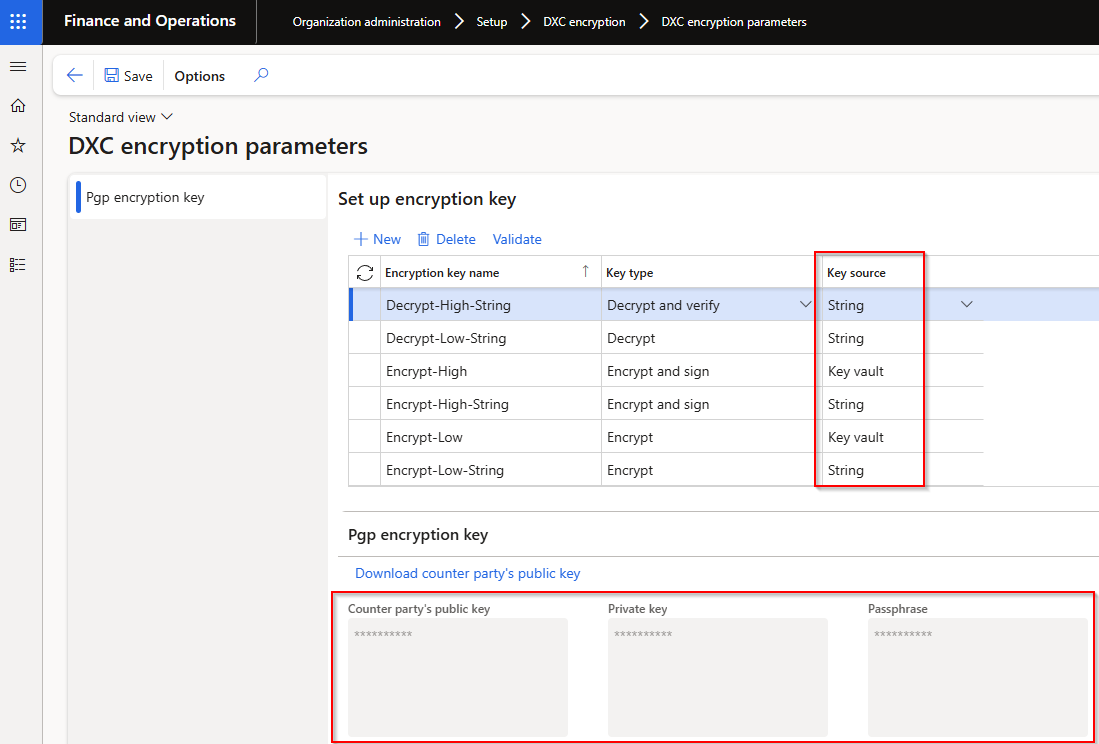Open Recent clock icon in sidebar
This screenshot has height=744, width=1099.
tap(17, 185)
